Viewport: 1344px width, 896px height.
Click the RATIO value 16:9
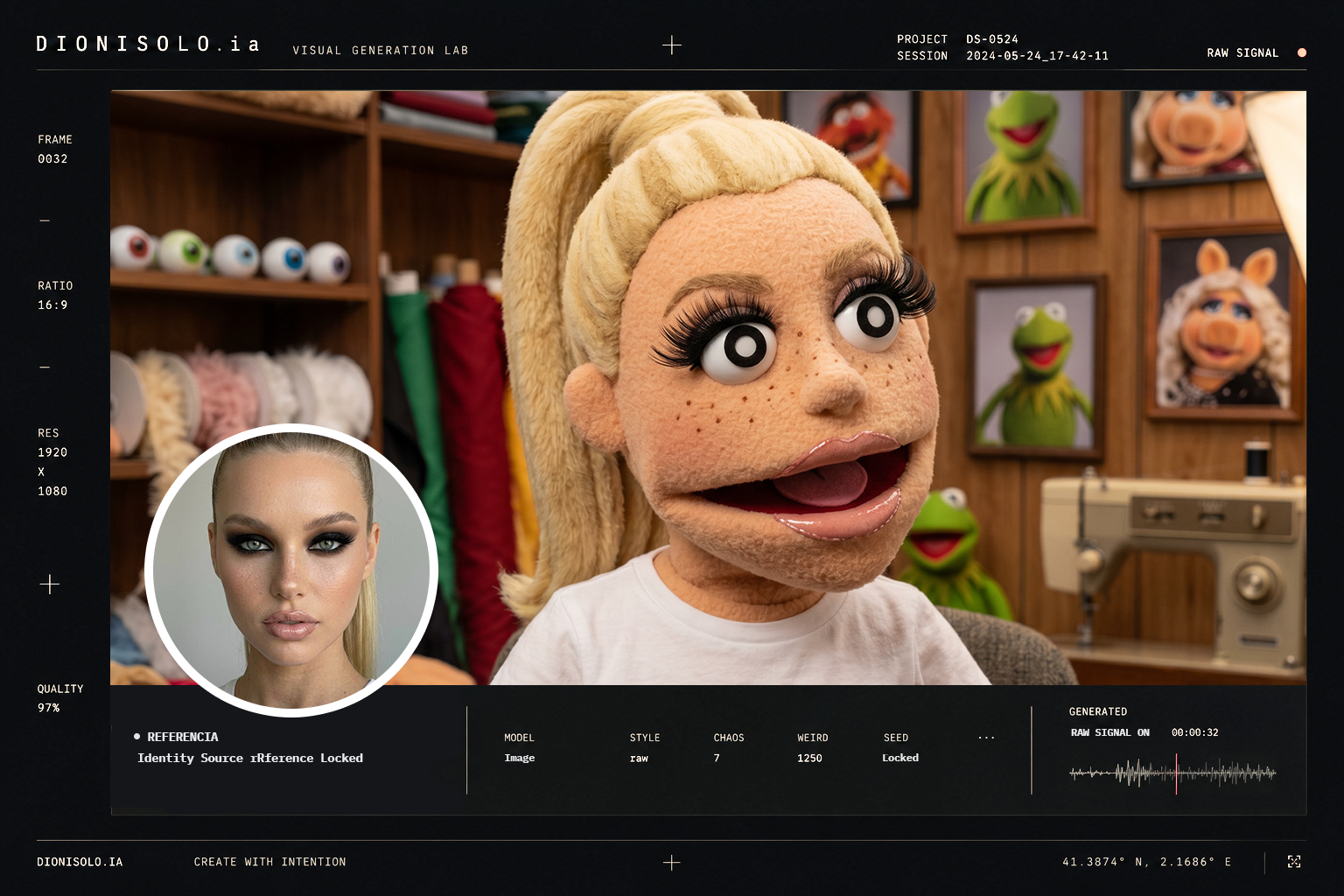(x=52, y=304)
